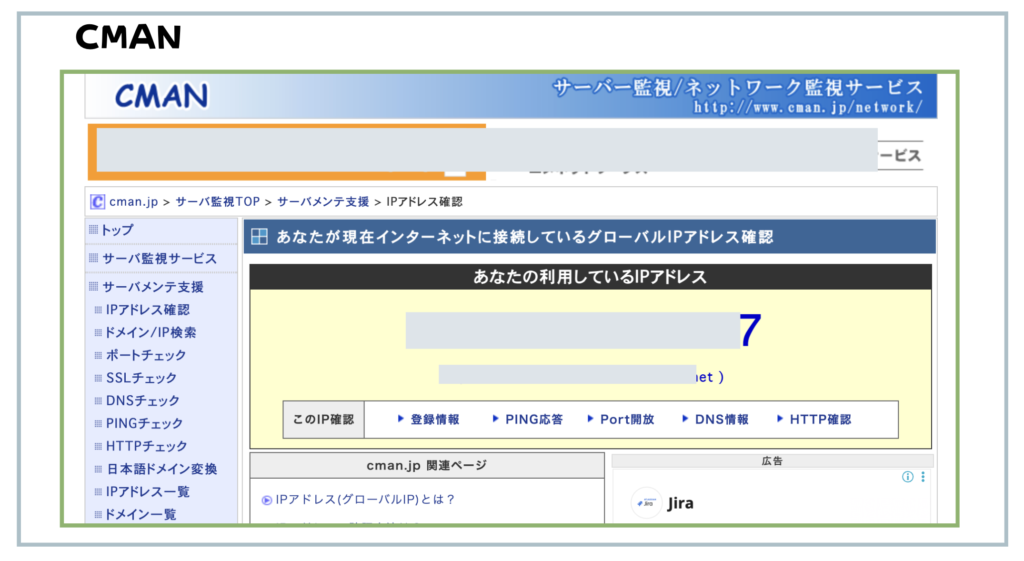Open SSLチェック from the sidebar

[141, 379]
